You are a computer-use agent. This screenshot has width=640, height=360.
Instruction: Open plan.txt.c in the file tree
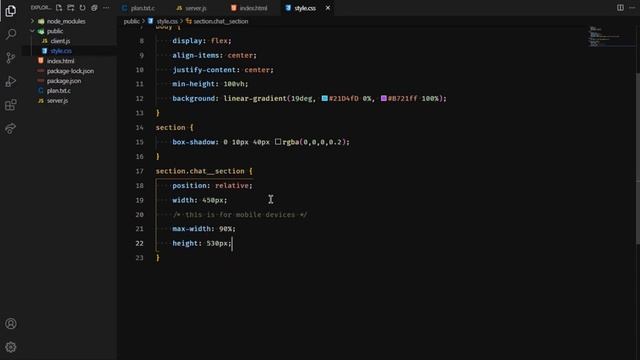point(58,91)
